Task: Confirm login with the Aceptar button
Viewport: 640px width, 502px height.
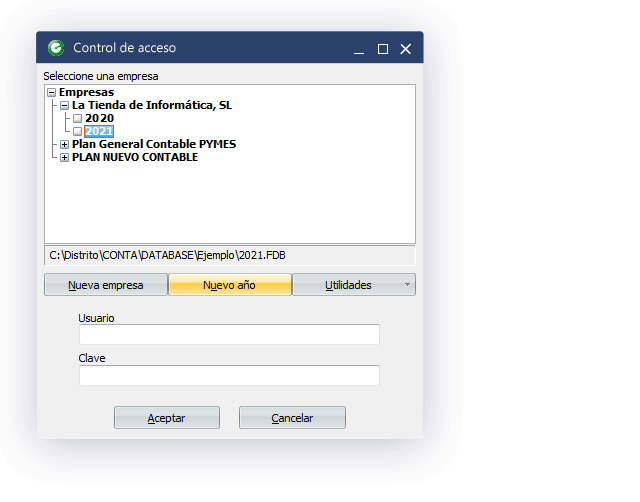Action: point(166,418)
